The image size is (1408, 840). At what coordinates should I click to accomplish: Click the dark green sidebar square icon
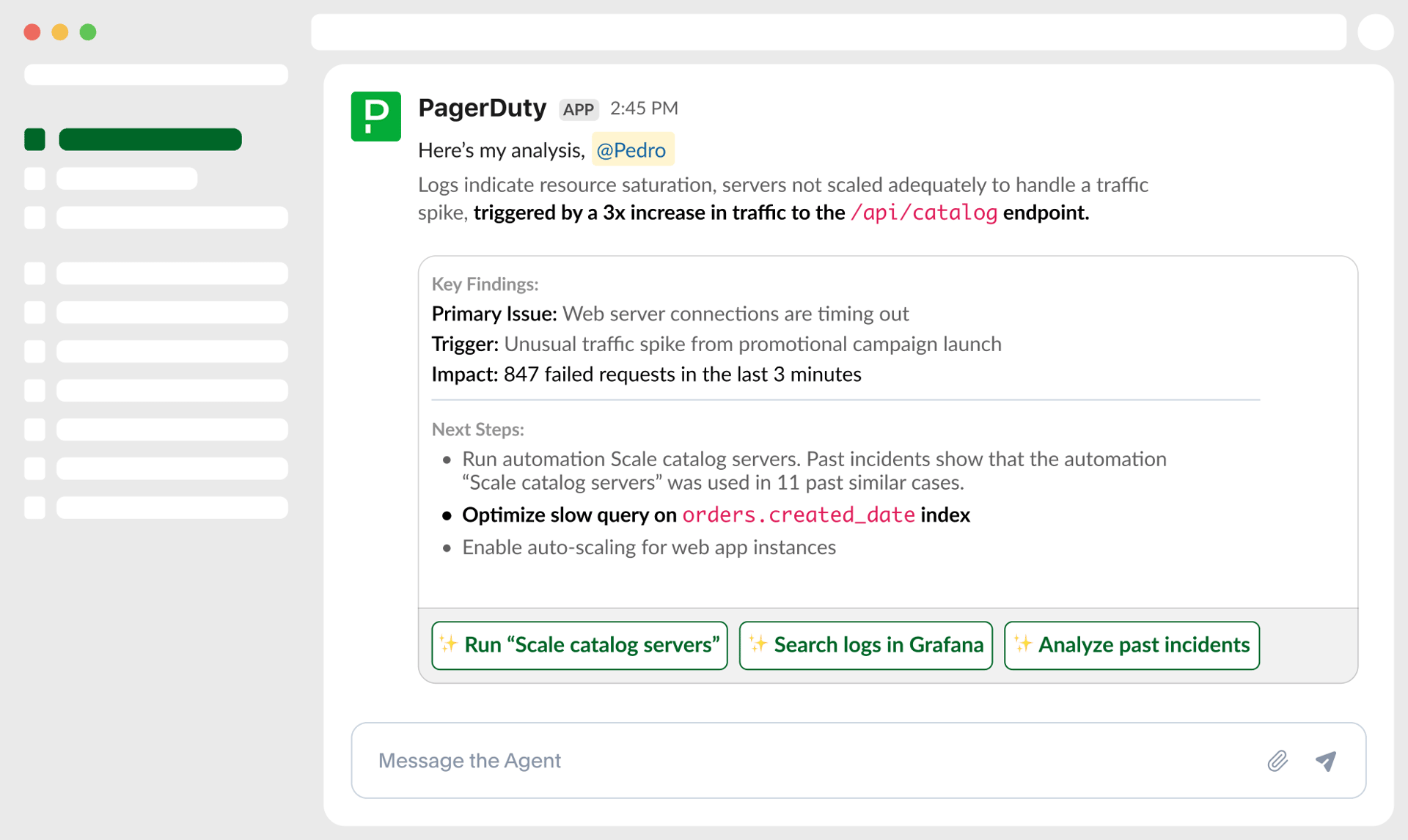[x=34, y=139]
